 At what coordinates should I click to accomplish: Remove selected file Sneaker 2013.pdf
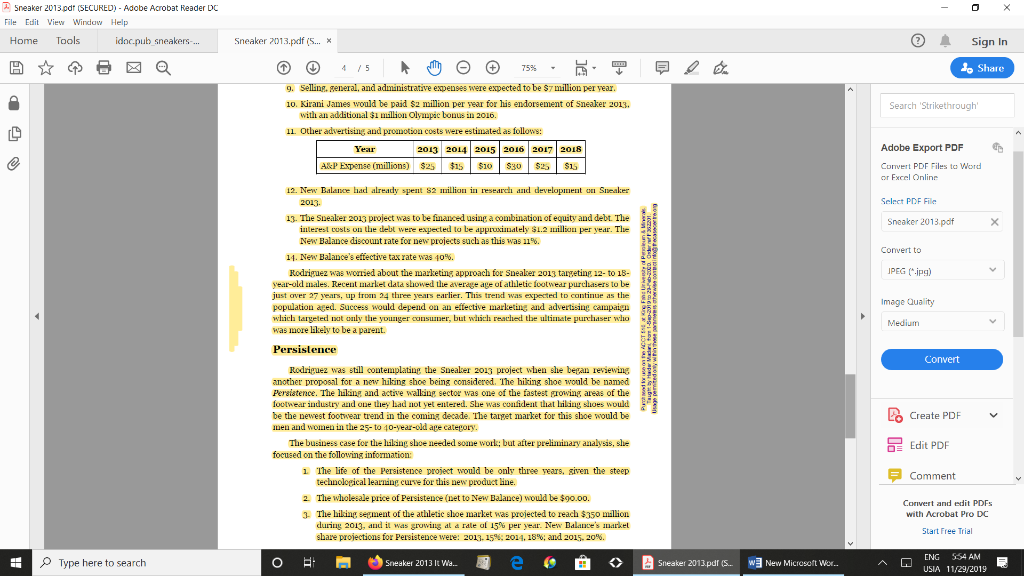coord(994,222)
